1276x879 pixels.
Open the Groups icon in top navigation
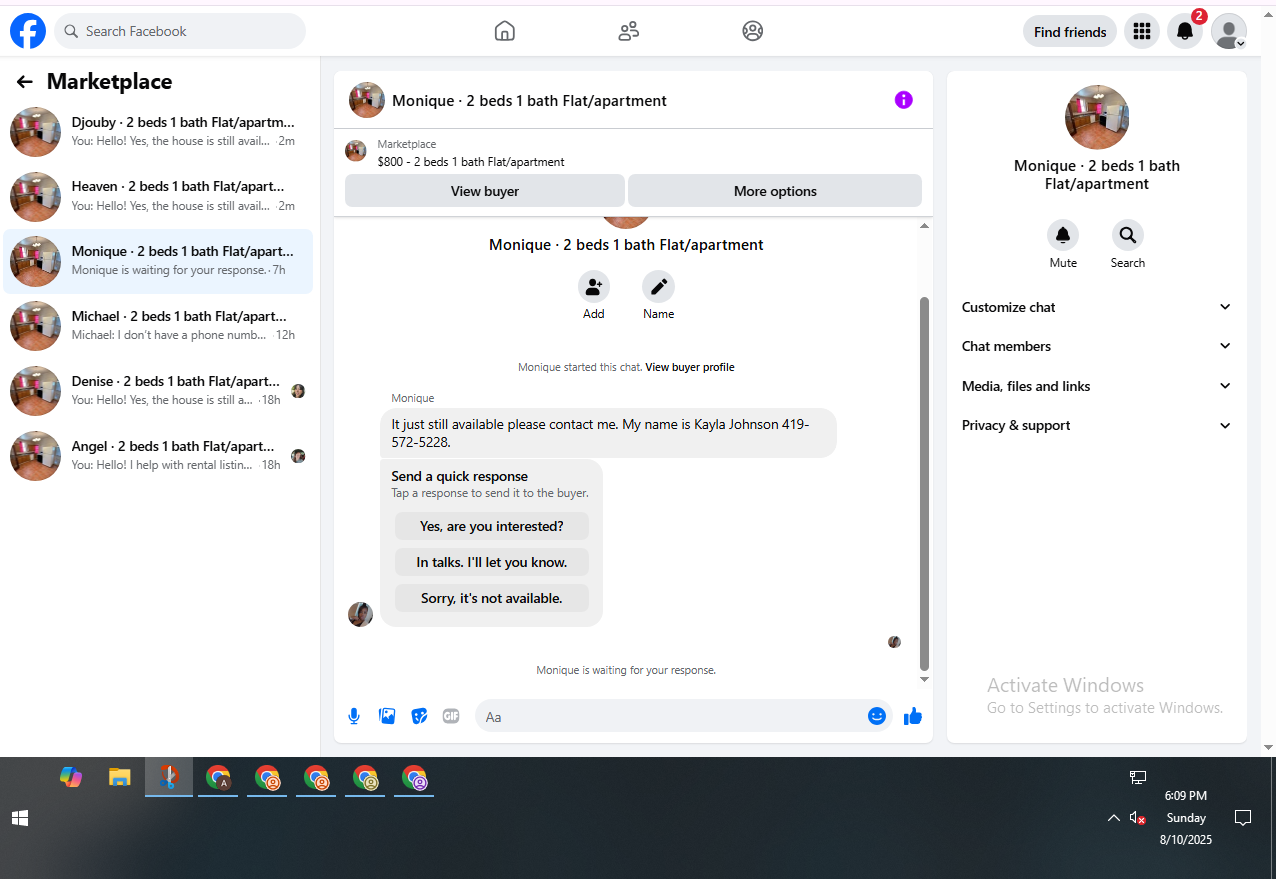[x=753, y=31]
